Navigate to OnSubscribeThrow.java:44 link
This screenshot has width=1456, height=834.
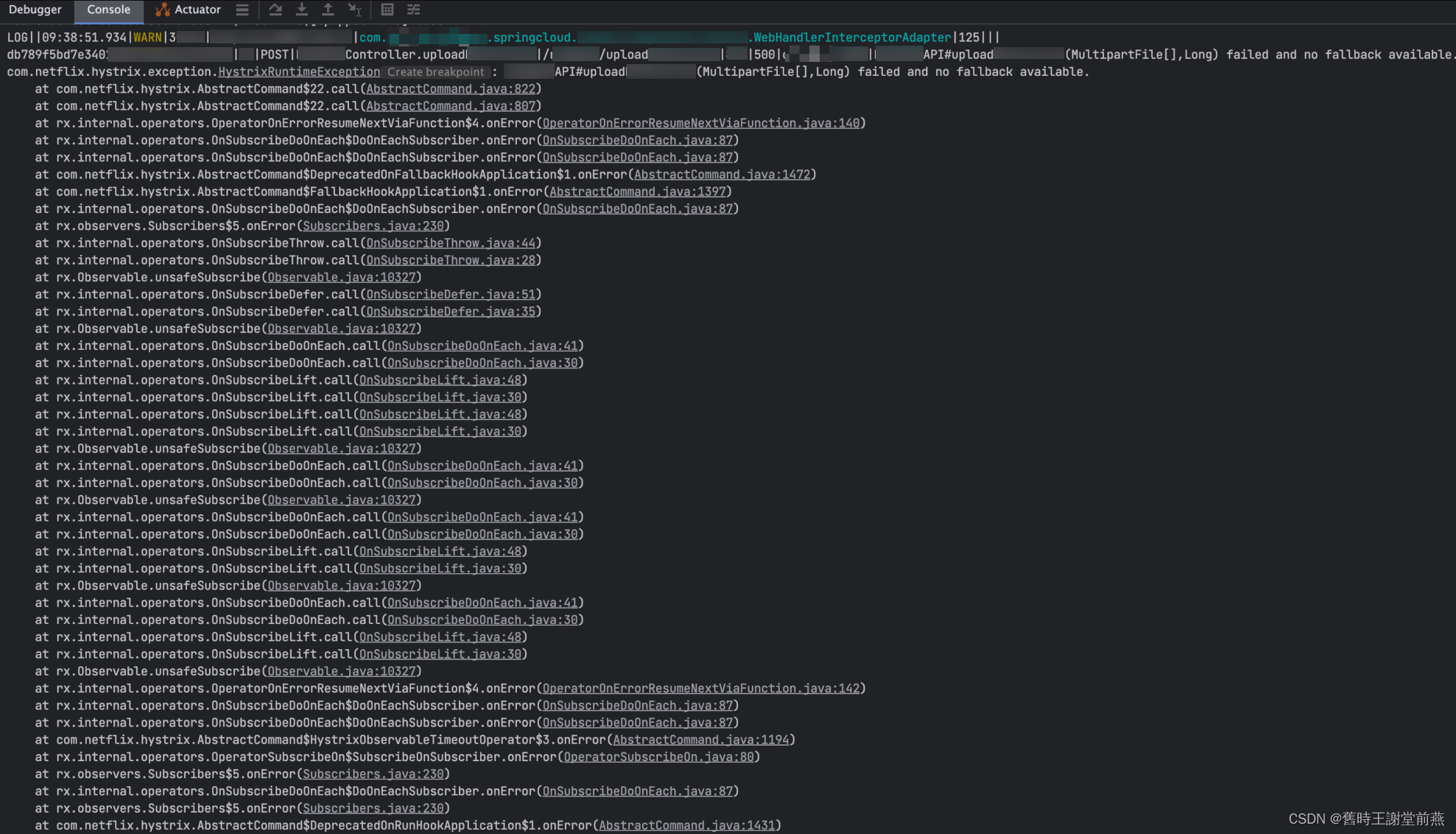[451, 242]
